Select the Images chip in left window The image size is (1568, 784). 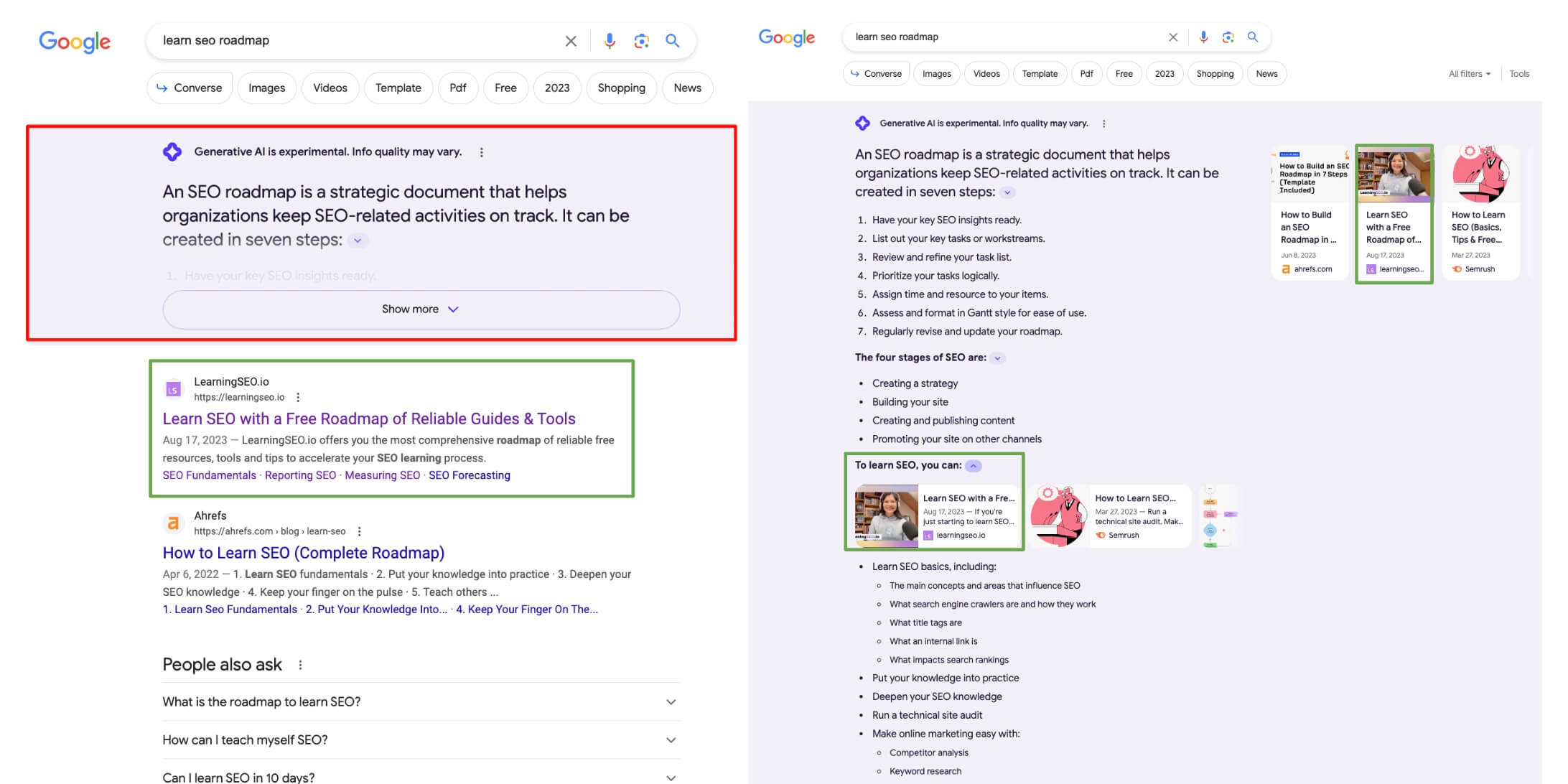(x=267, y=88)
